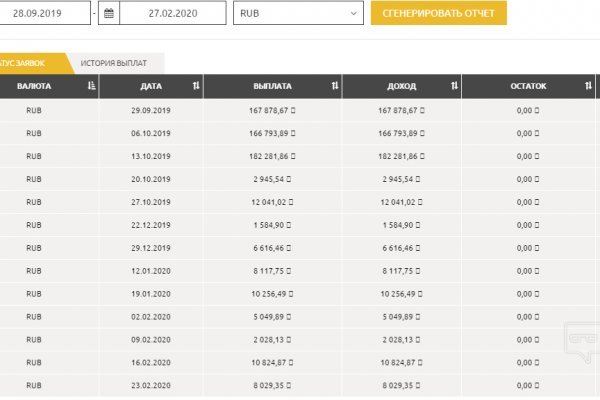Click sort arrows in Выплата column header
The width and height of the screenshot is (600, 400).
[x=334, y=86]
